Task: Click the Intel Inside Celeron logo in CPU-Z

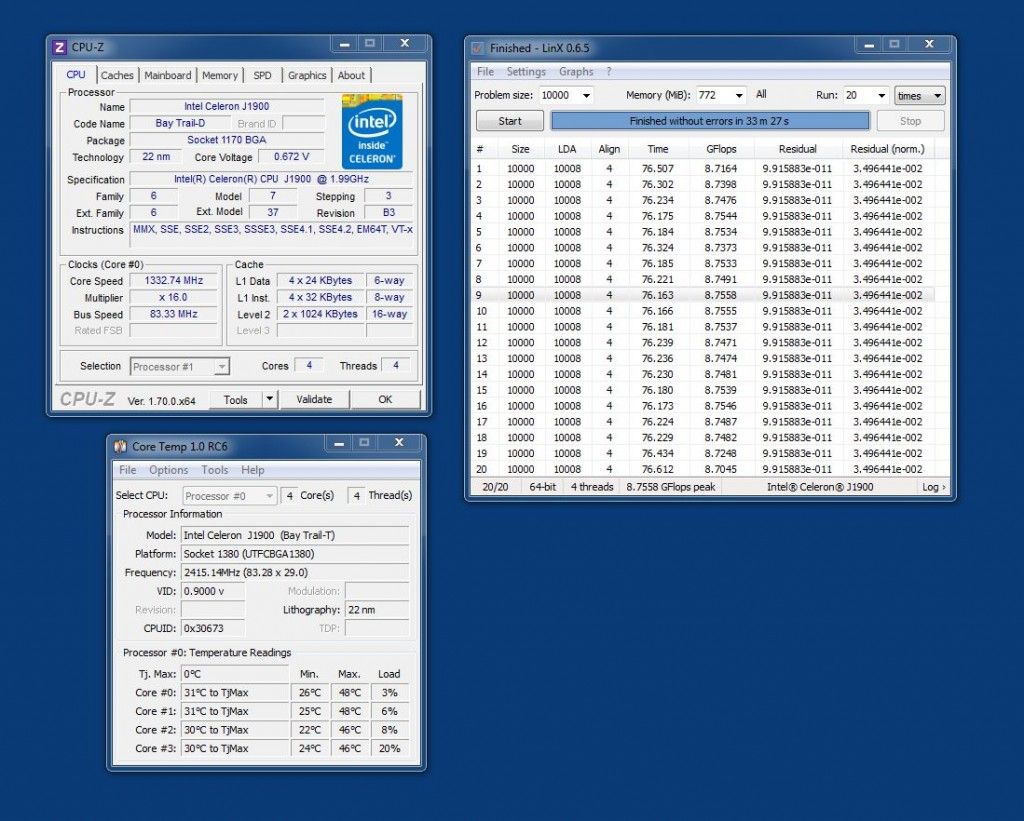Action: 372,131
